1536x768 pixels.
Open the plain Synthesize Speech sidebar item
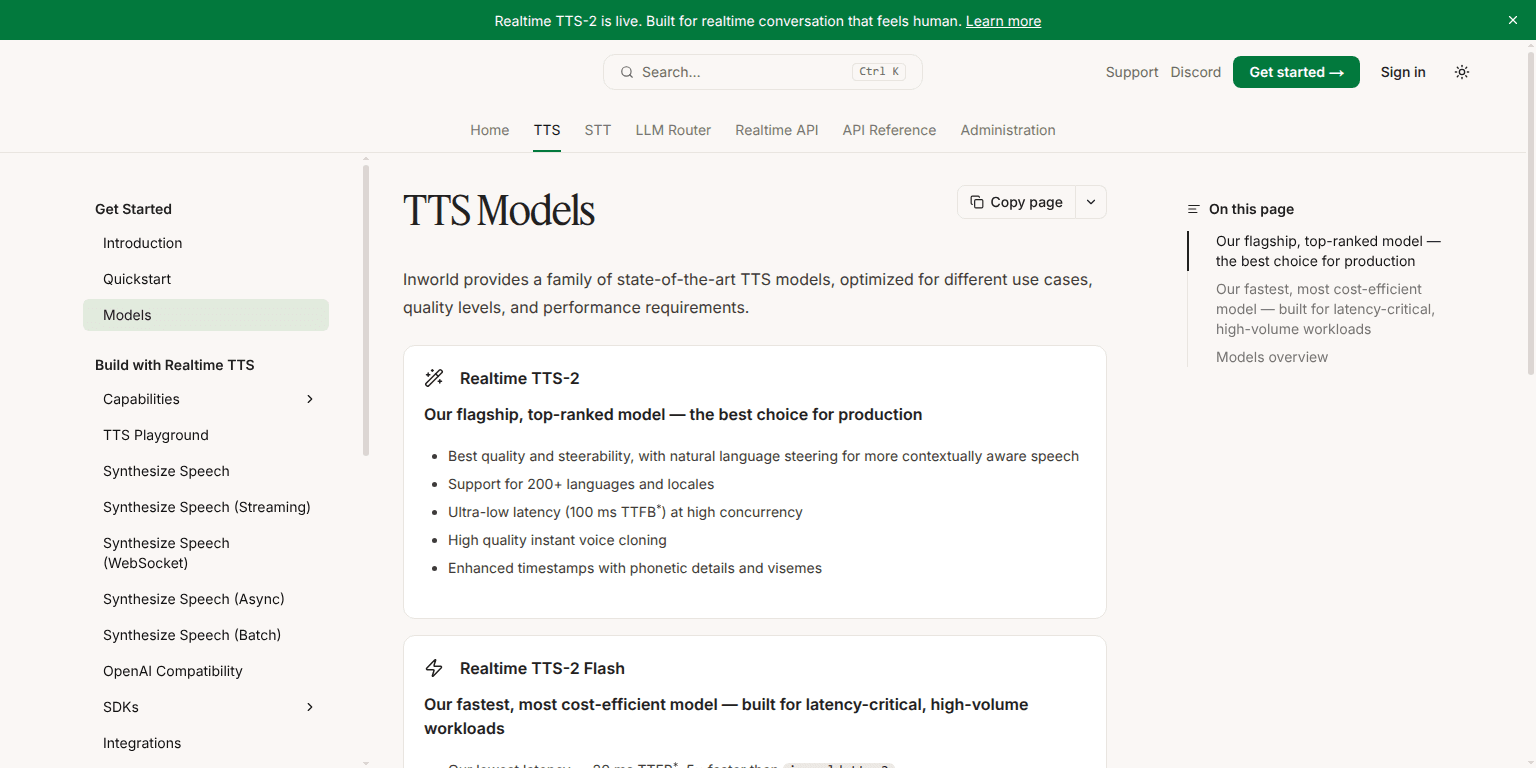206,471
